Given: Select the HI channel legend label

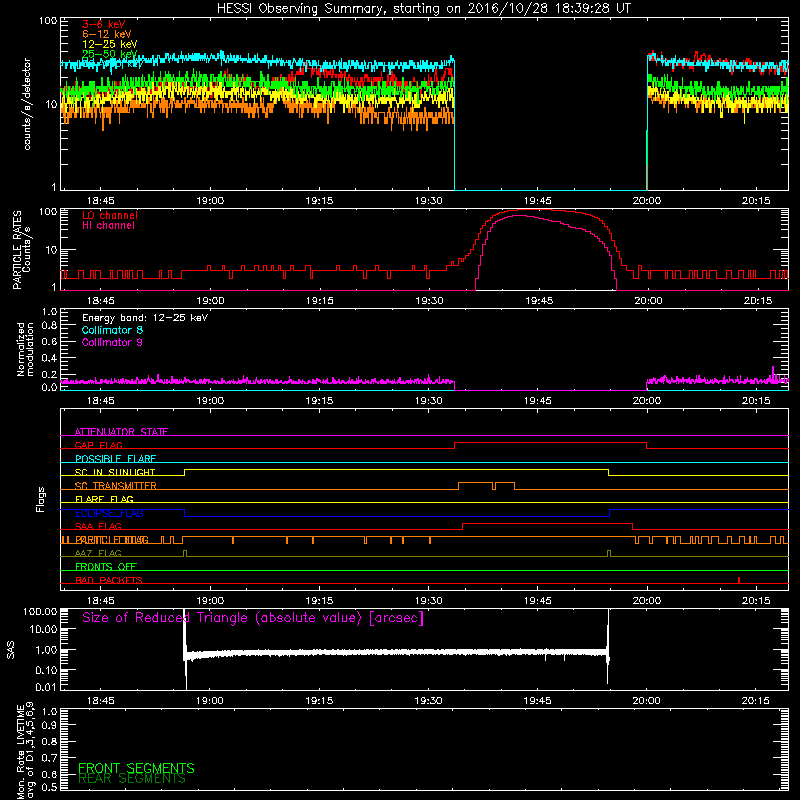Looking at the screenshot, I should pos(108,226).
